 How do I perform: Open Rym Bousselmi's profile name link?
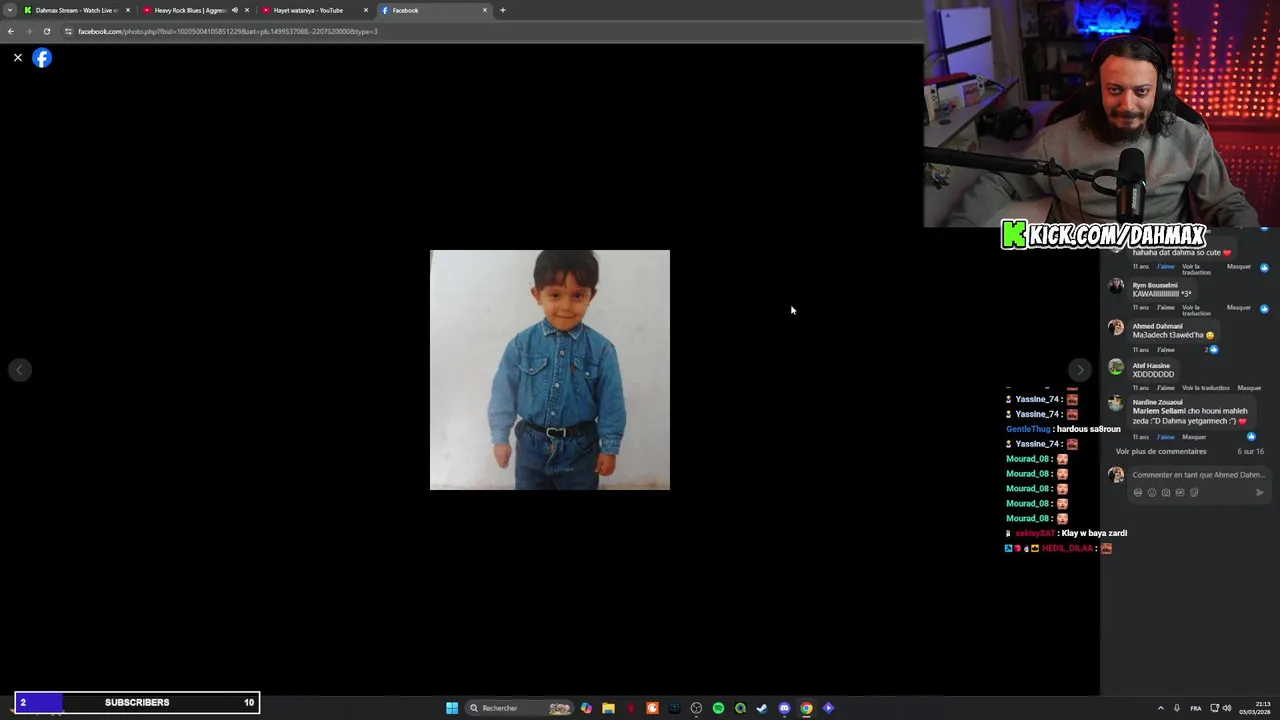[1155, 285]
